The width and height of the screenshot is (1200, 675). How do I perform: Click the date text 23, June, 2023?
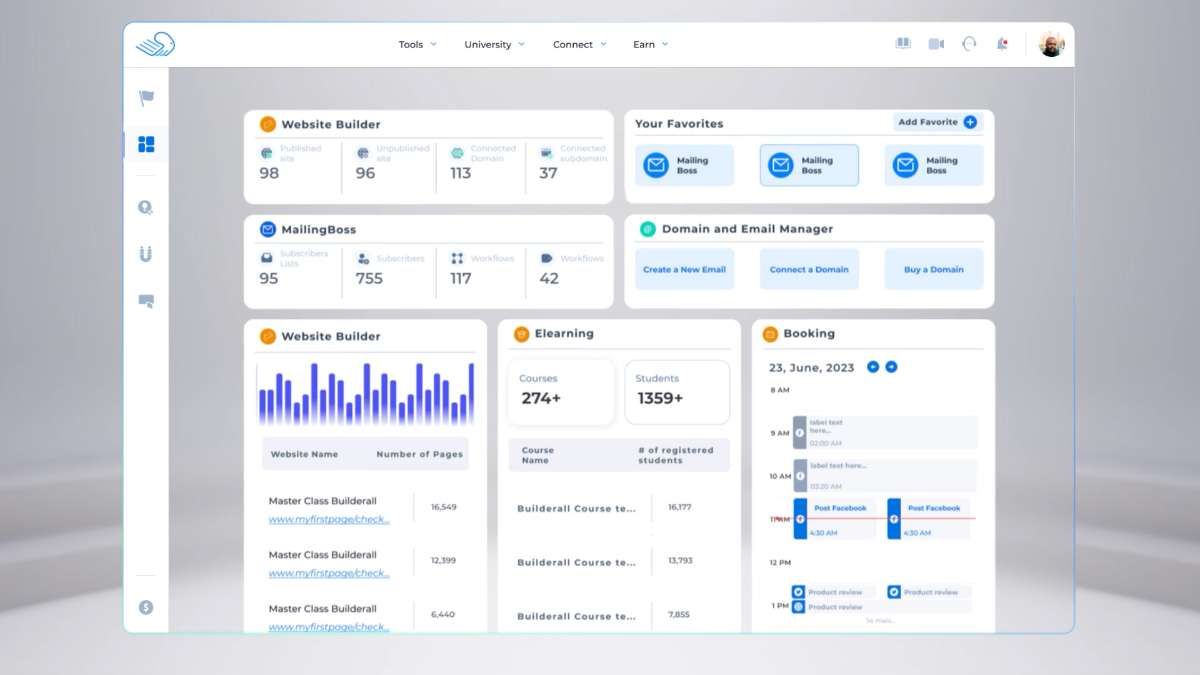pyautogui.click(x=811, y=367)
